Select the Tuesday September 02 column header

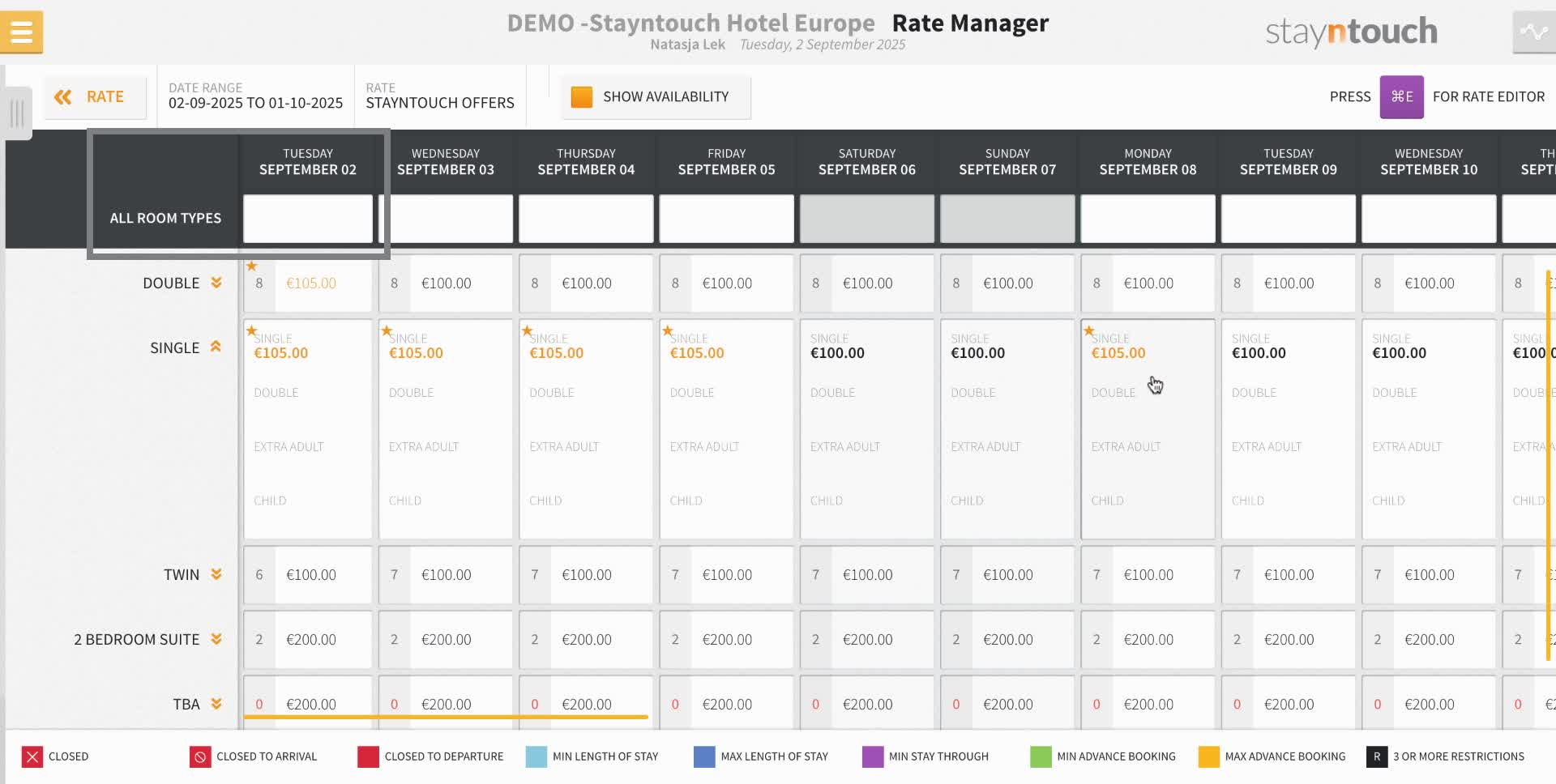tap(308, 162)
